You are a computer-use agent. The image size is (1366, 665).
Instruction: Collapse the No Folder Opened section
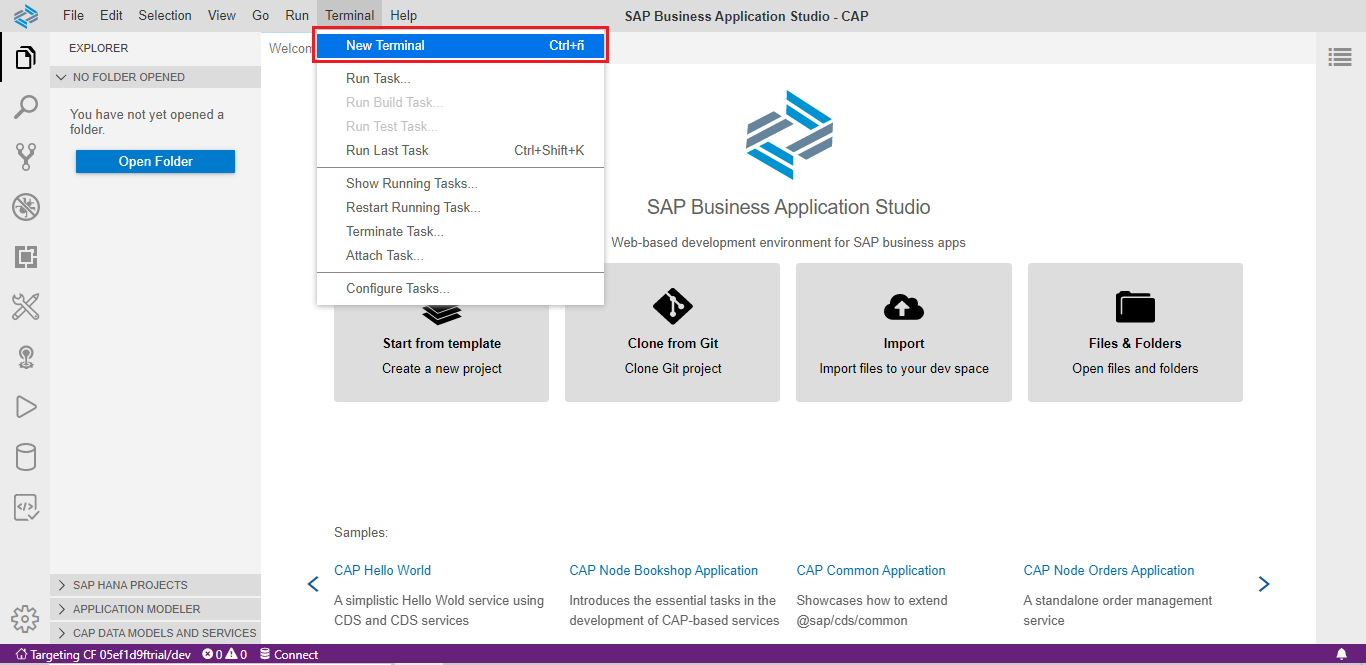(128, 77)
